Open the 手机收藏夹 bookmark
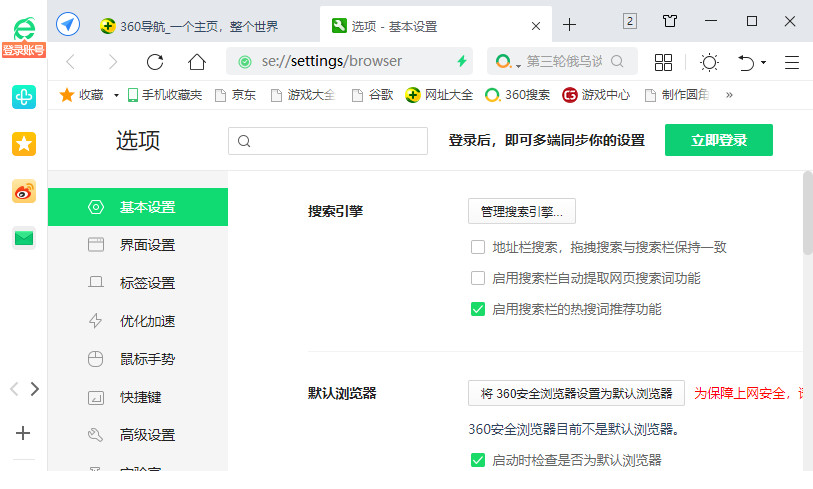Viewport: 813px width, 489px height. click(165, 95)
